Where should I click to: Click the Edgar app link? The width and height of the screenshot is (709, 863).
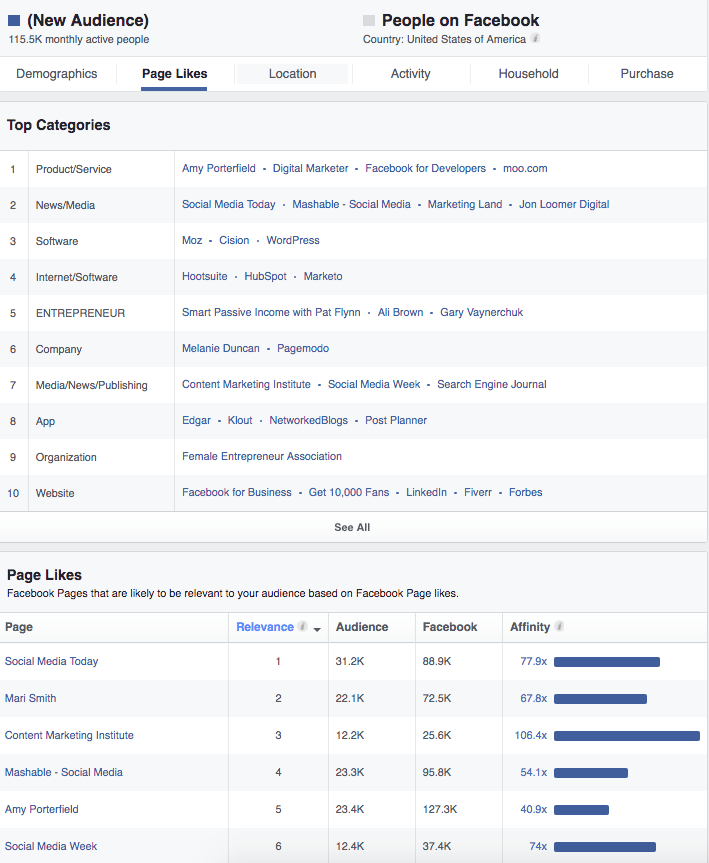point(197,420)
